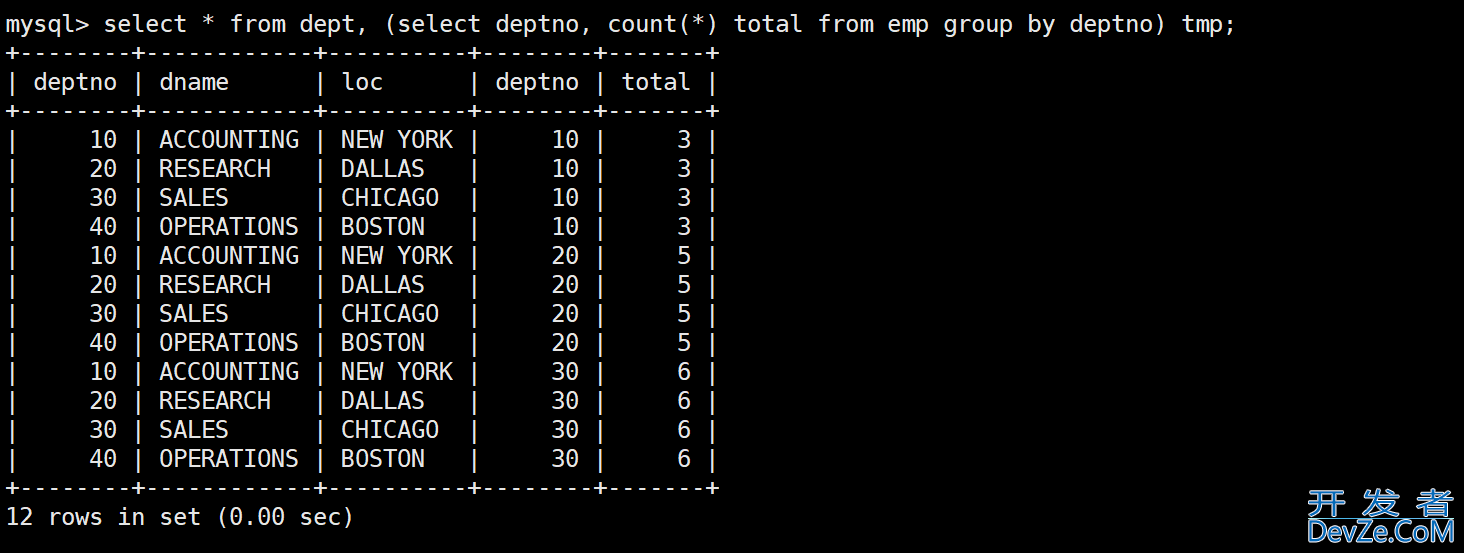Viewport: 1464px width, 553px height.
Task: Click total value 6 in the BOSTON row
Action: tap(684, 458)
